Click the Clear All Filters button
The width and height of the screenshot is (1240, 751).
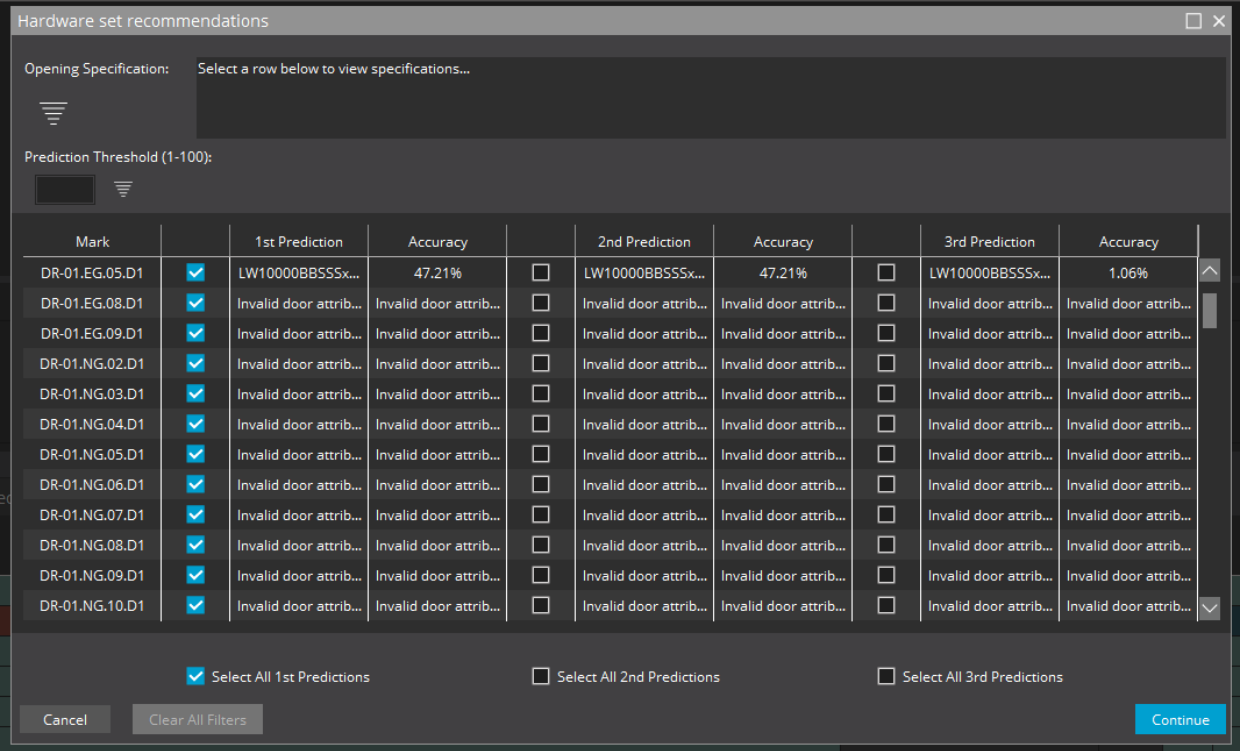coord(197,719)
